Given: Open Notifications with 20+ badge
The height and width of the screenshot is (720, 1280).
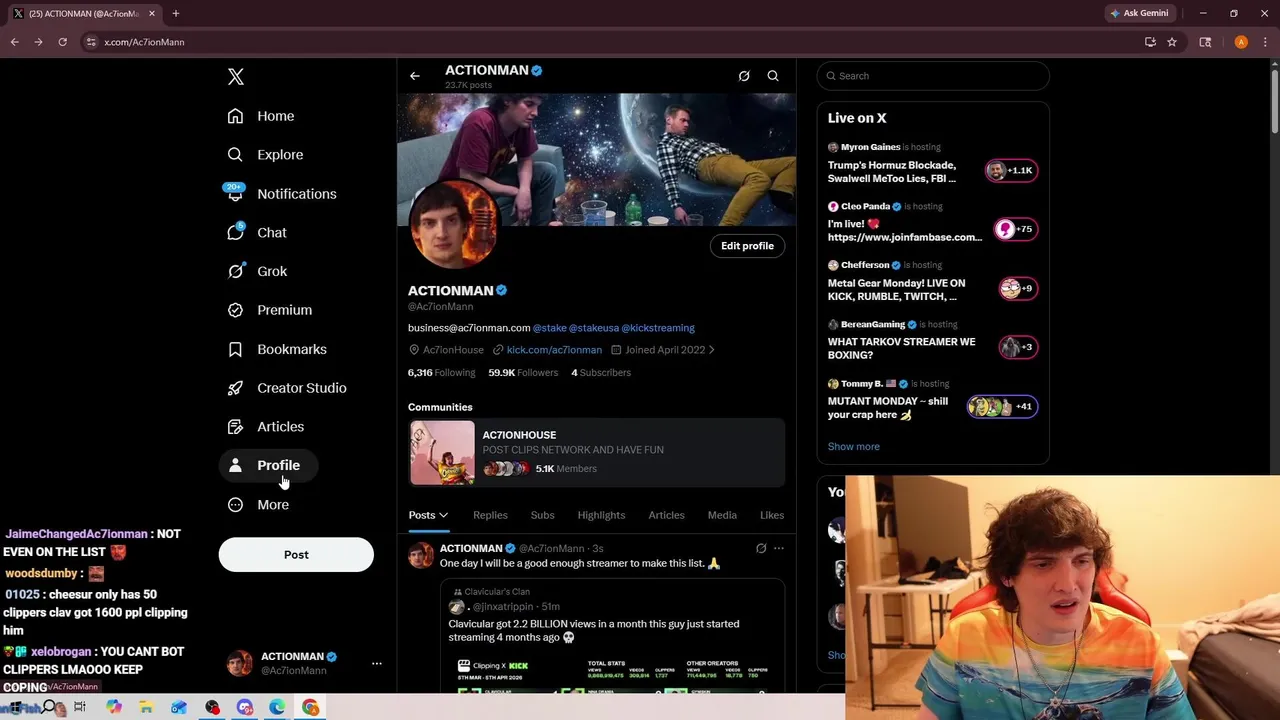Looking at the screenshot, I should (x=281, y=194).
